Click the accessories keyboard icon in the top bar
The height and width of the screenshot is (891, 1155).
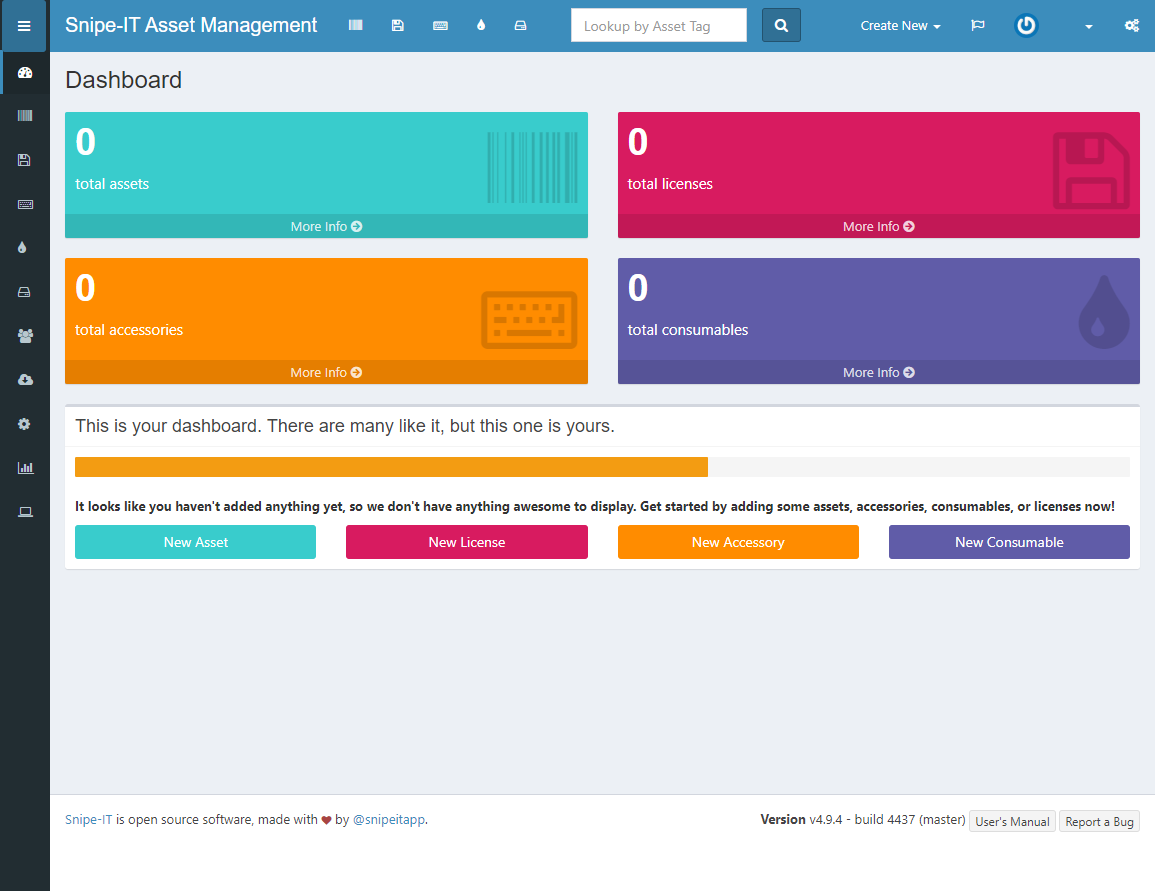(x=440, y=25)
